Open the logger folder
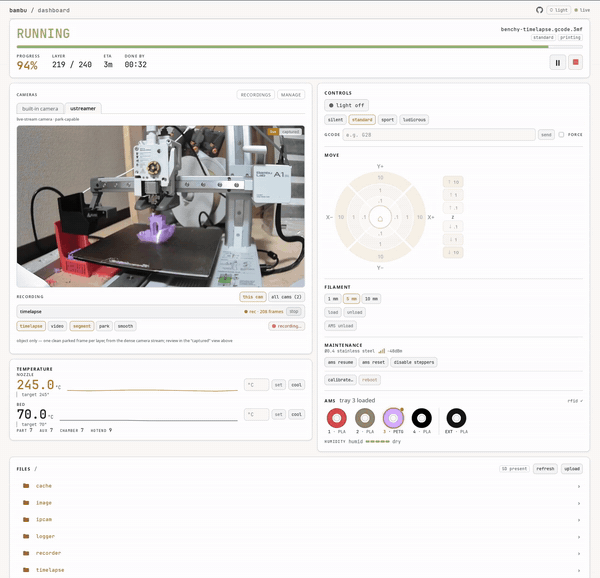The image size is (600, 578). [x=45, y=536]
